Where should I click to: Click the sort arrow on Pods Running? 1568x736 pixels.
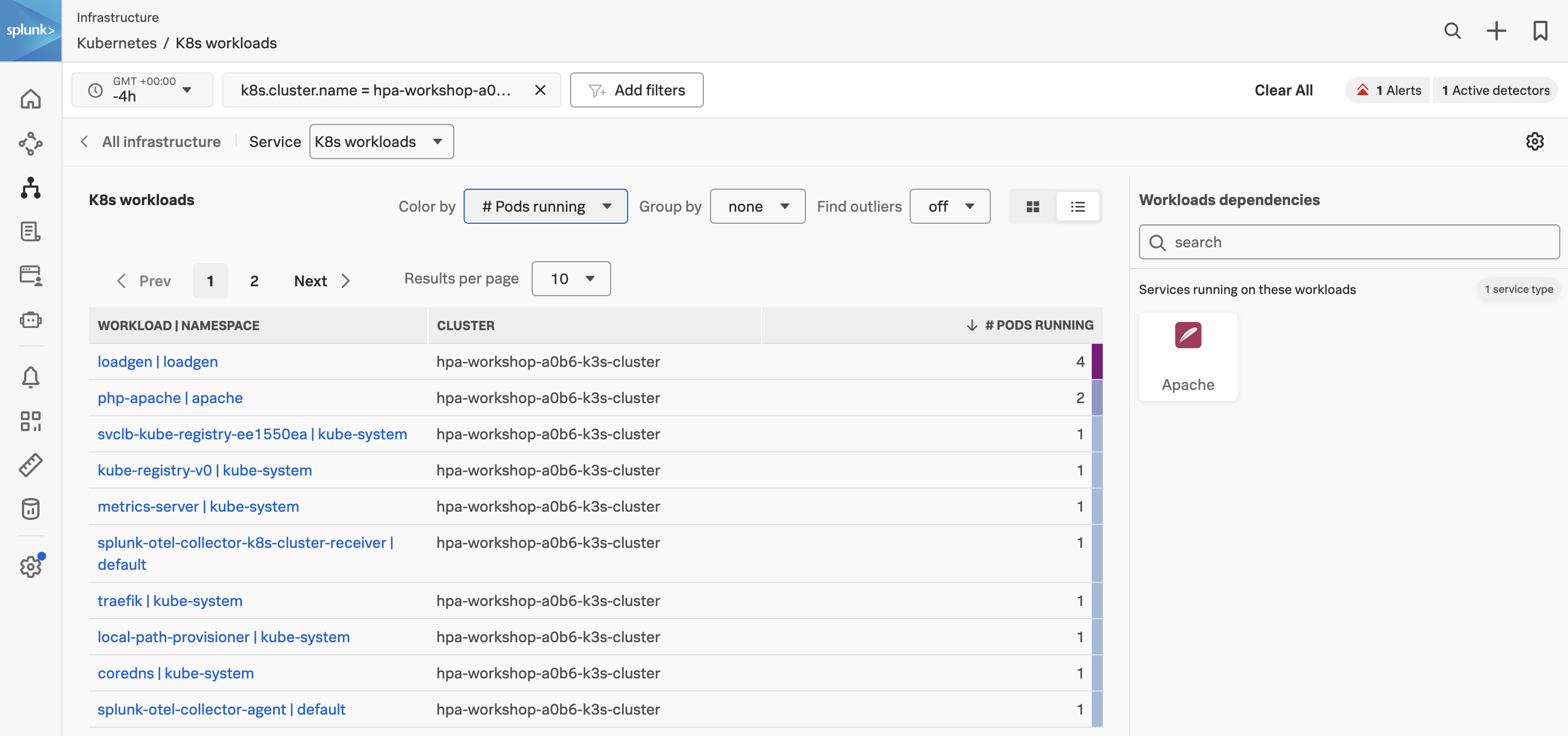(972, 325)
